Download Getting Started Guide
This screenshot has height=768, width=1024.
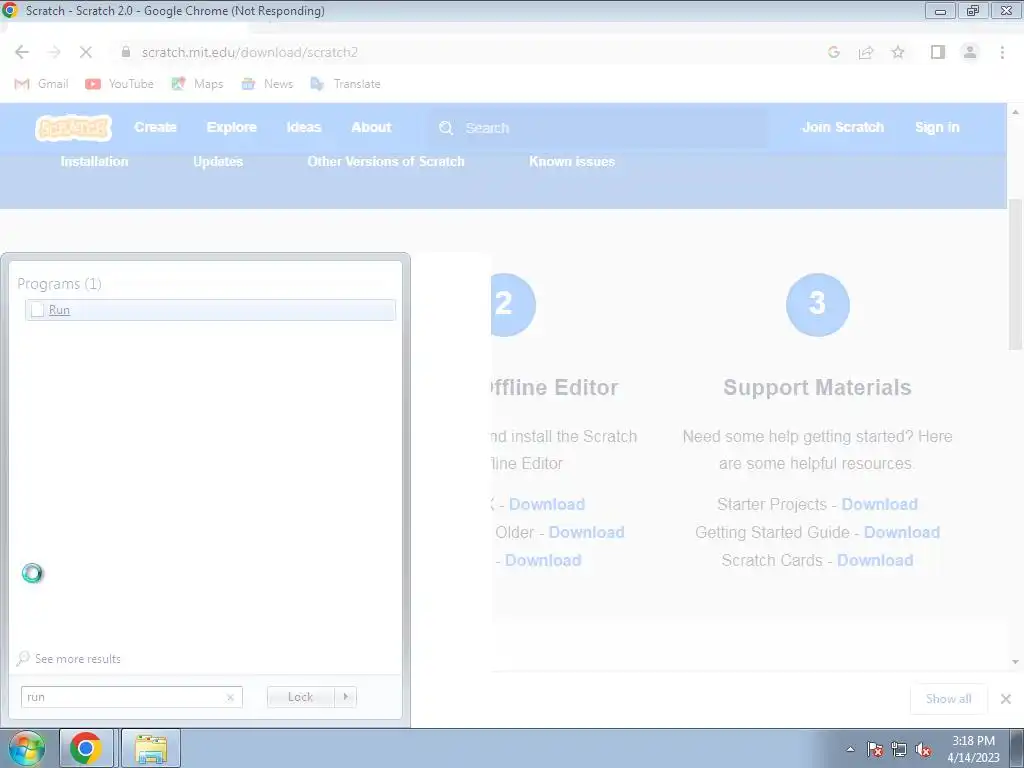(x=902, y=532)
